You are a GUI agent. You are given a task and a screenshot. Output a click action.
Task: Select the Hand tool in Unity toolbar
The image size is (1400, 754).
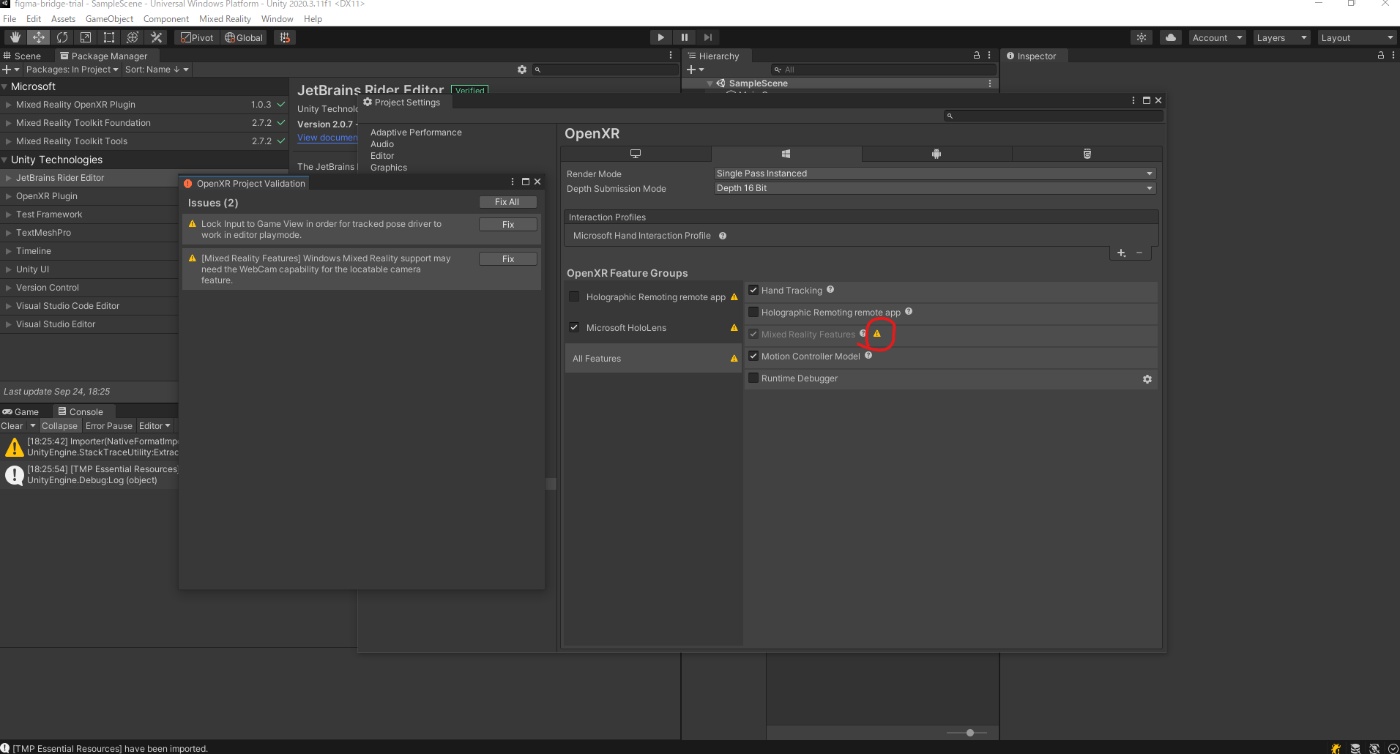tap(15, 37)
